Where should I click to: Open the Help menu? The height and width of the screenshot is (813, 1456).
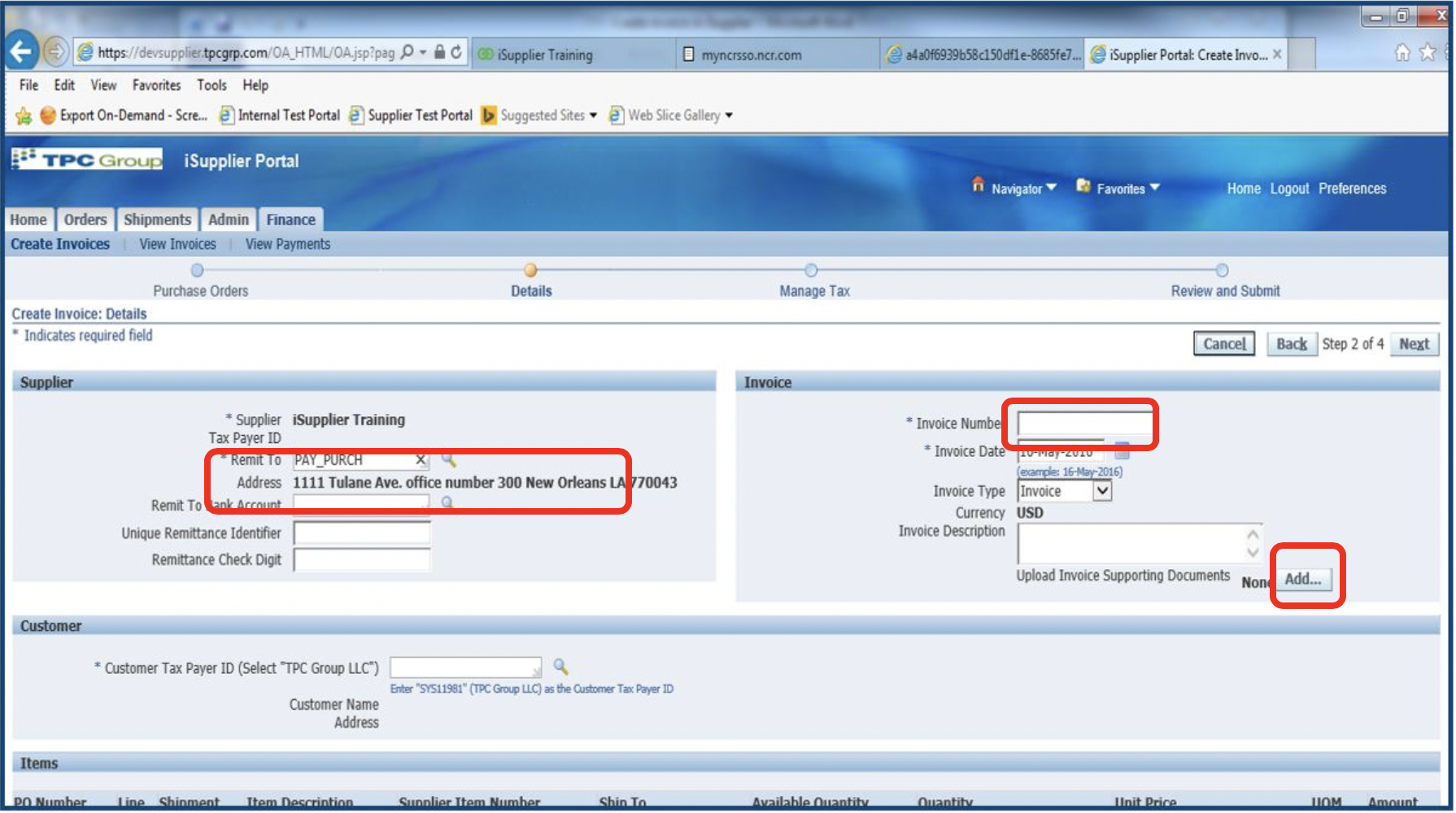(255, 85)
